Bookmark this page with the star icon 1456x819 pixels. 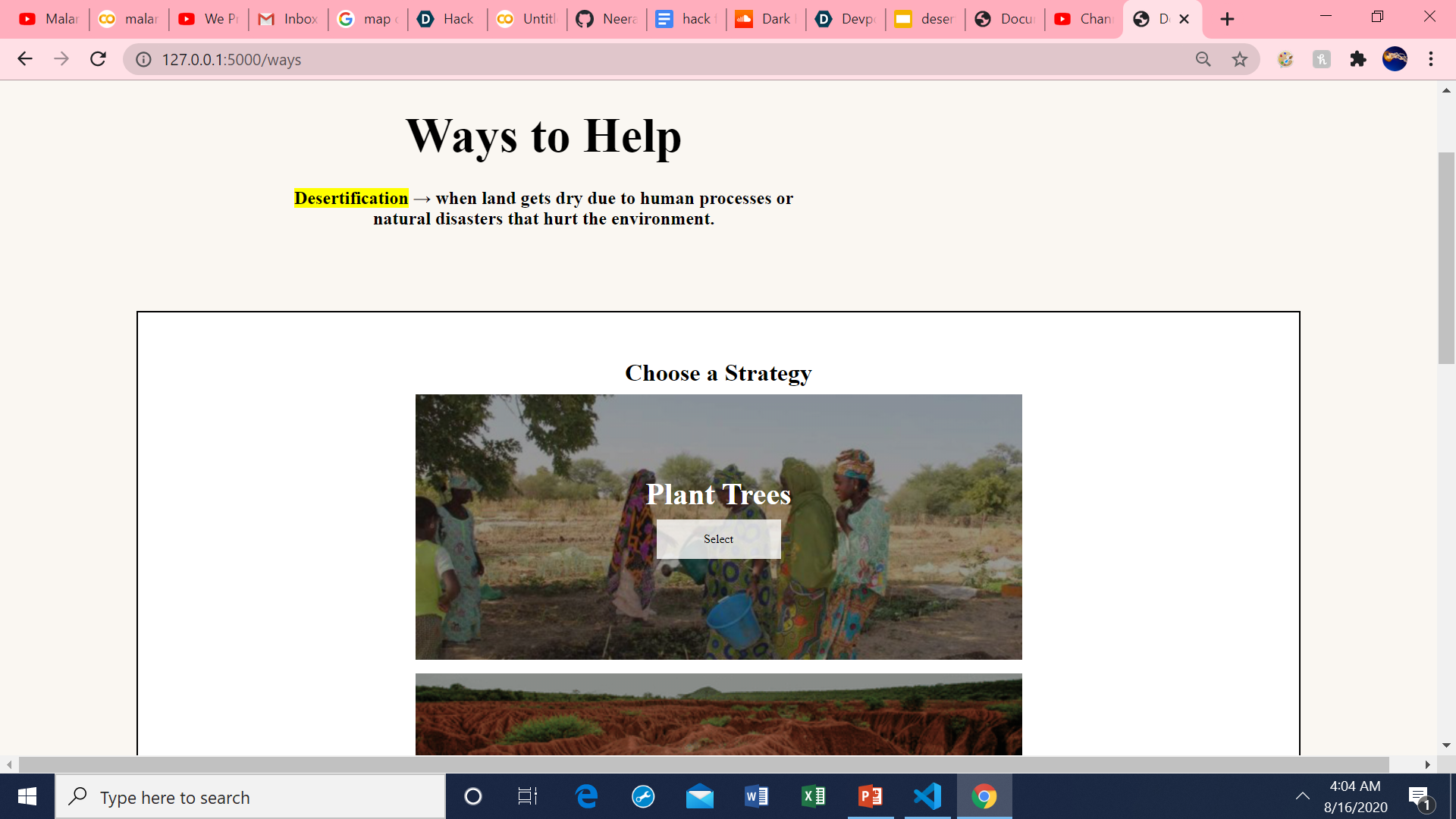1239,59
